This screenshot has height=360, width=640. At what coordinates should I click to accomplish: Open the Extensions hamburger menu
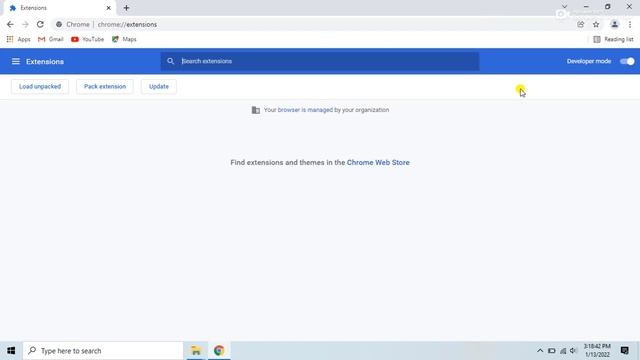tap(16, 61)
